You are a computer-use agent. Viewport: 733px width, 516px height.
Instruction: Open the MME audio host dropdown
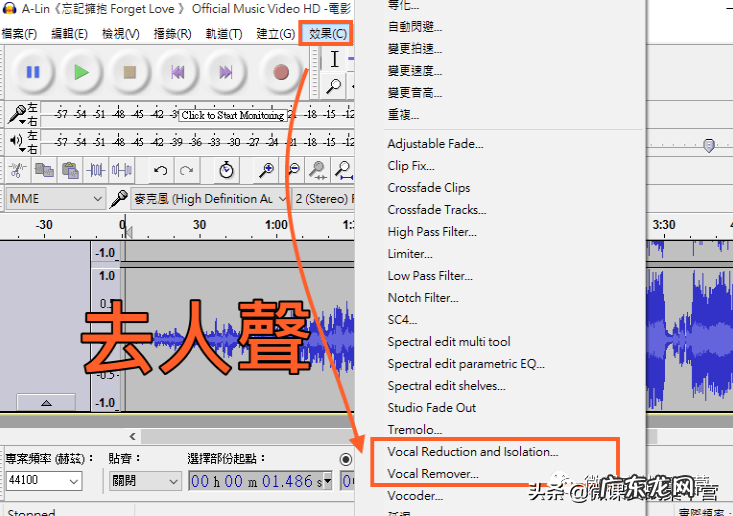pos(55,199)
